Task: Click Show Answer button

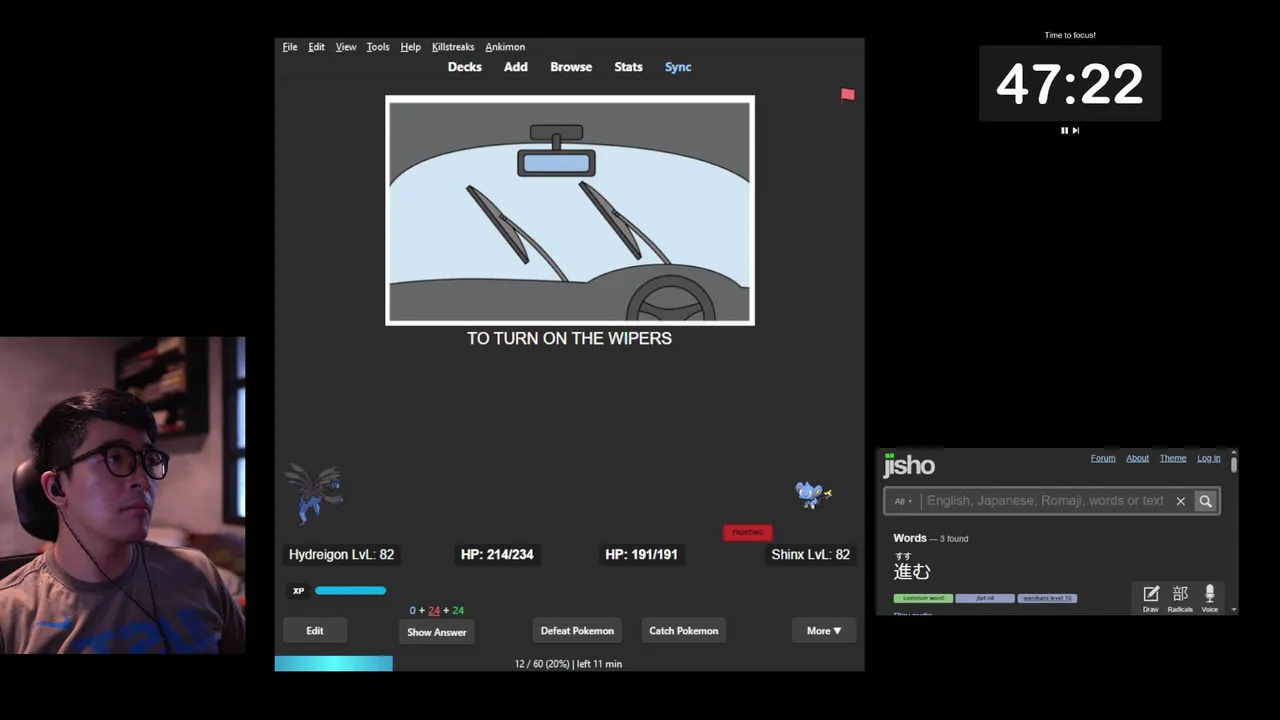Action: [x=437, y=632]
